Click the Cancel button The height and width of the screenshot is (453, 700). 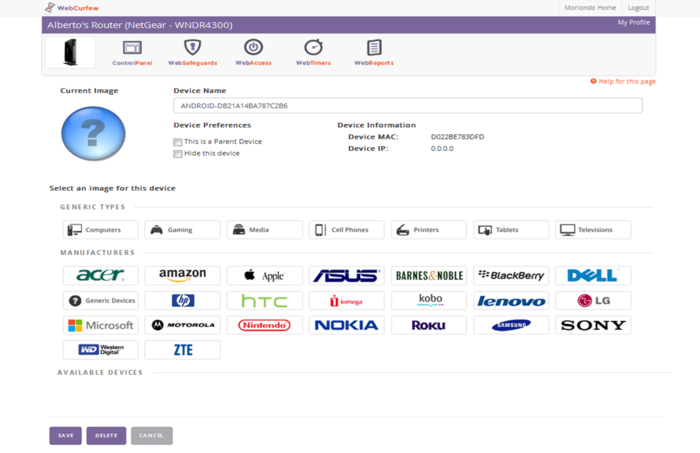[x=151, y=436]
